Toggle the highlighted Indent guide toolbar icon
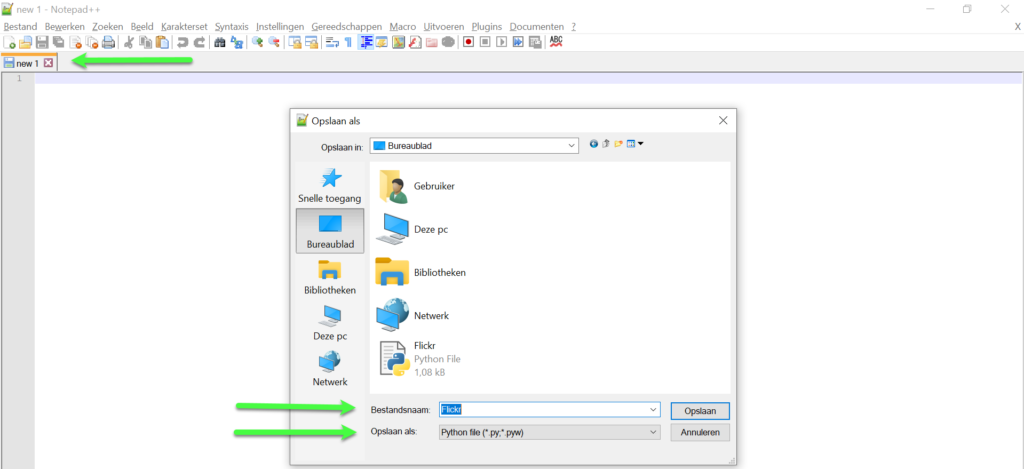This screenshot has width=1024, height=469. tap(366, 42)
